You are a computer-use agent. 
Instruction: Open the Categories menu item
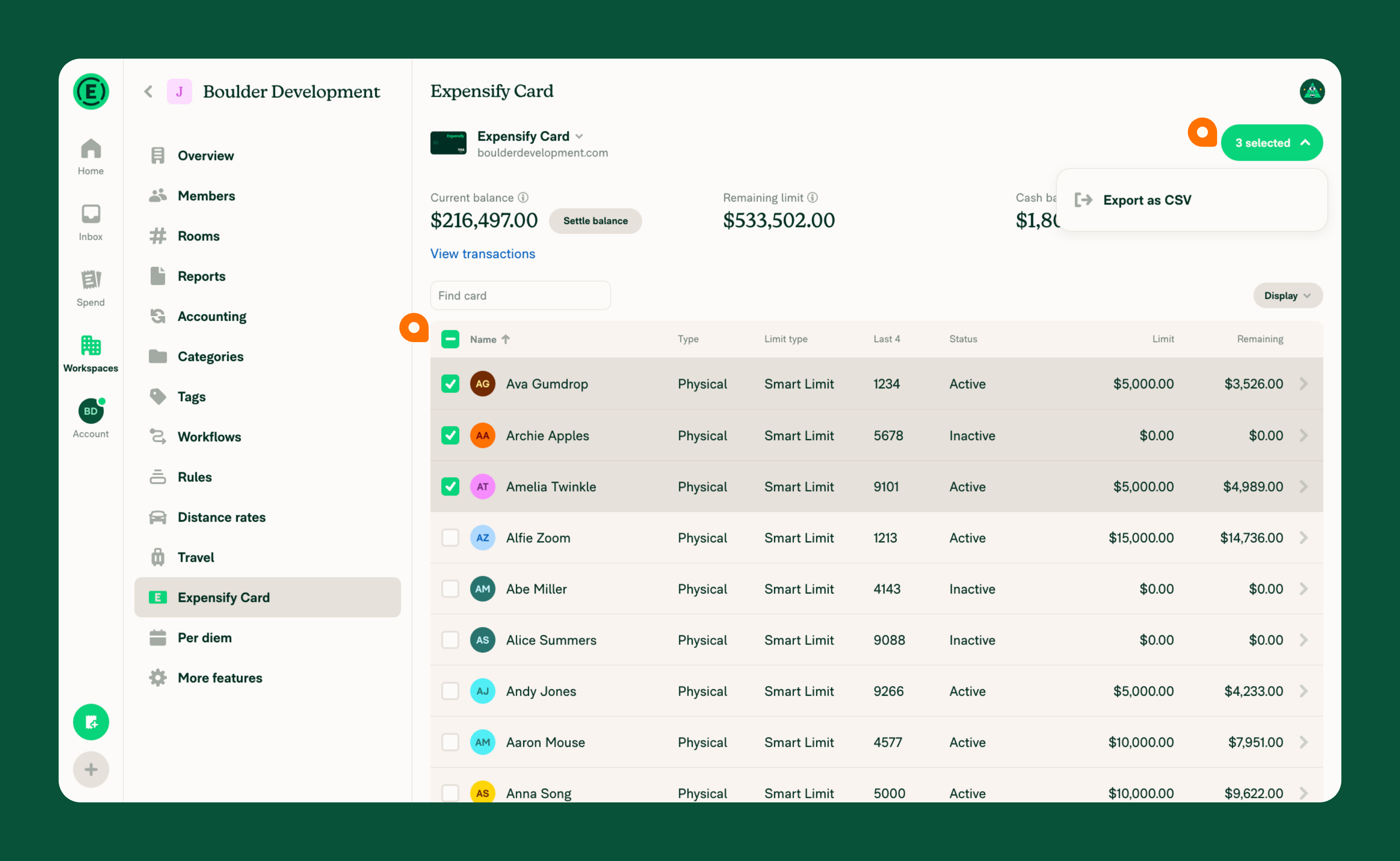267,356
